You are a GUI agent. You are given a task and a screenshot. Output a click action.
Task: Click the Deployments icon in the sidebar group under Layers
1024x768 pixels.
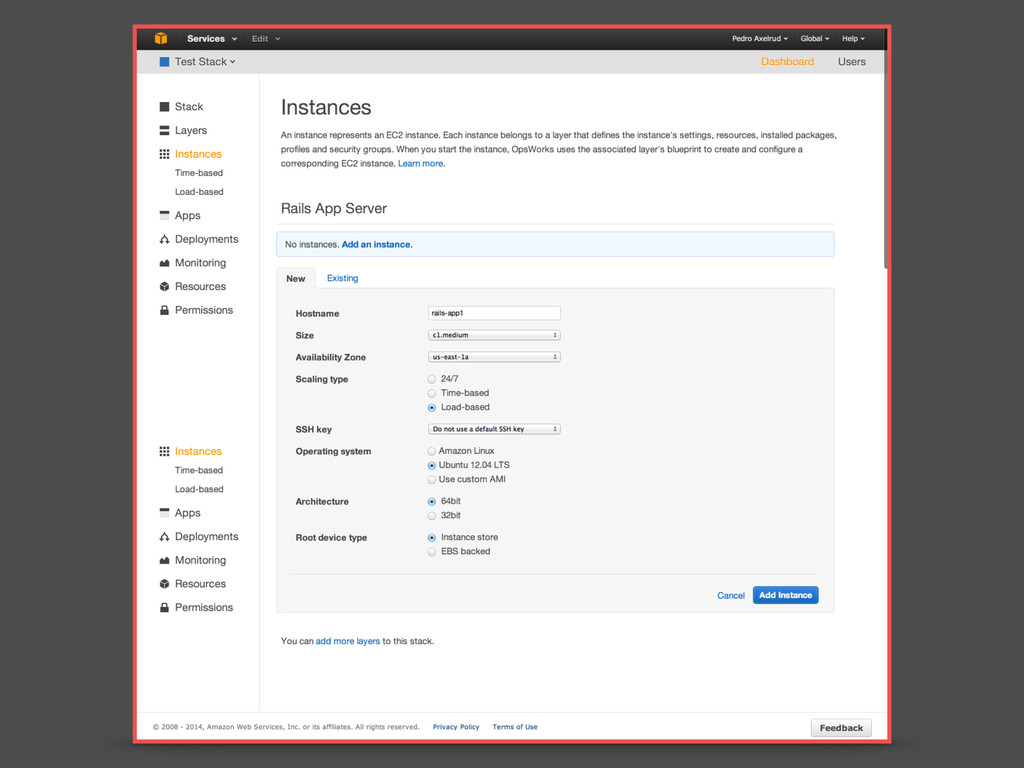click(164, 239)
